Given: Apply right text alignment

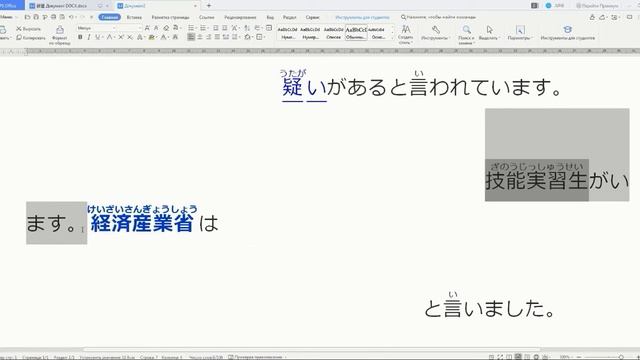Looking at the screenshot, I should tap(209, 37).
